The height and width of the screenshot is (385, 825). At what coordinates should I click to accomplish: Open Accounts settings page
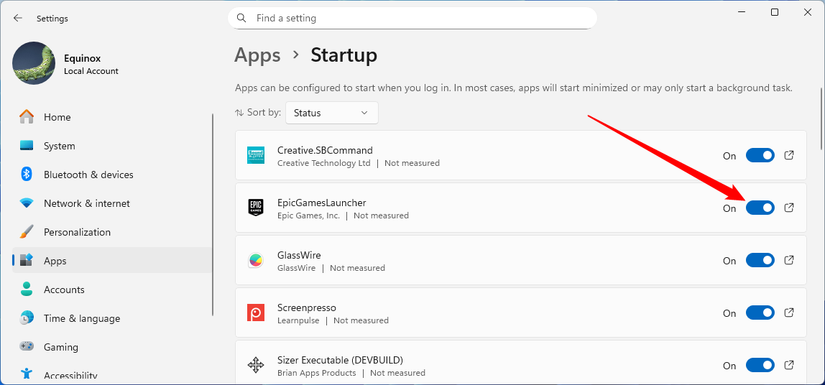[x=112, y=289]
